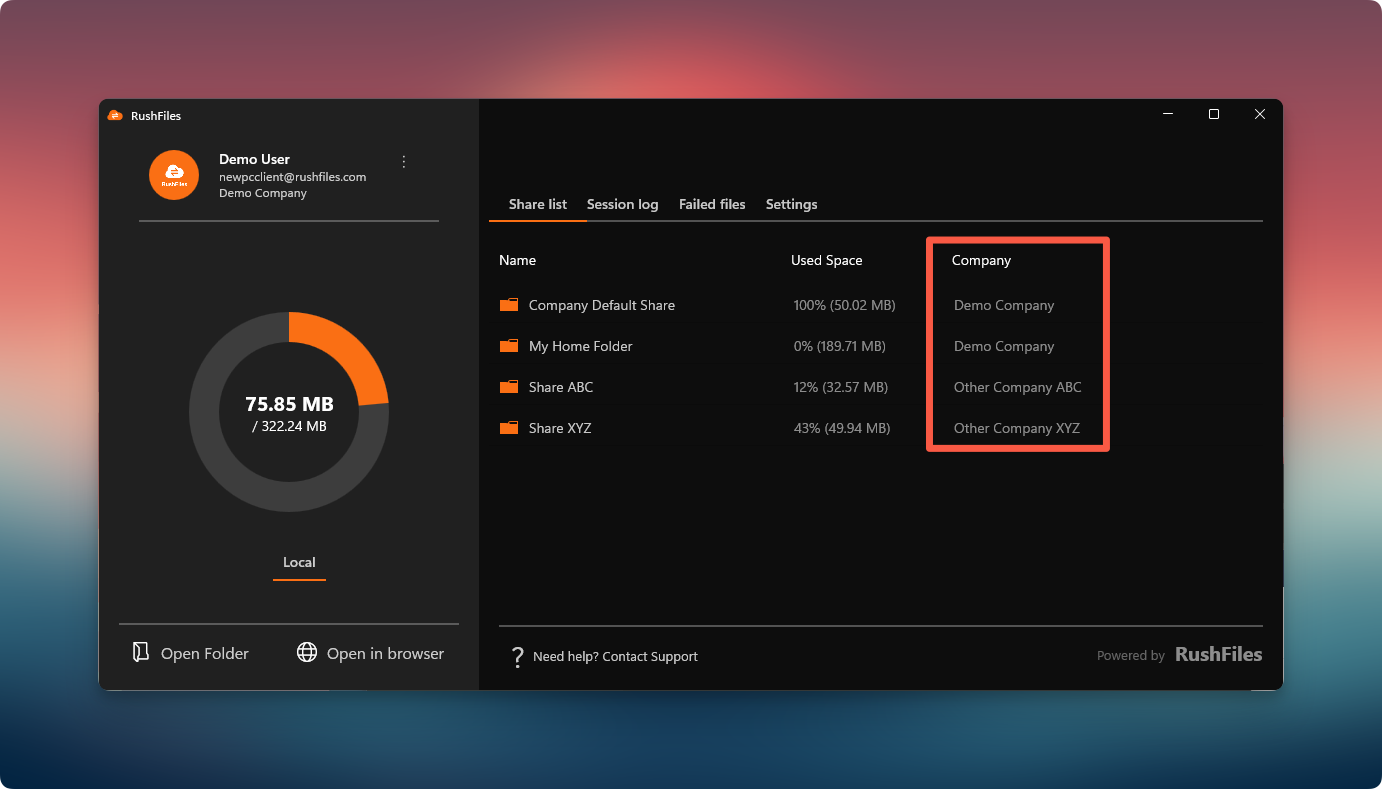The height and width of the screenshot is (789, 1382).
Task: Select the Share ABC name
Action: pos(561,387)
